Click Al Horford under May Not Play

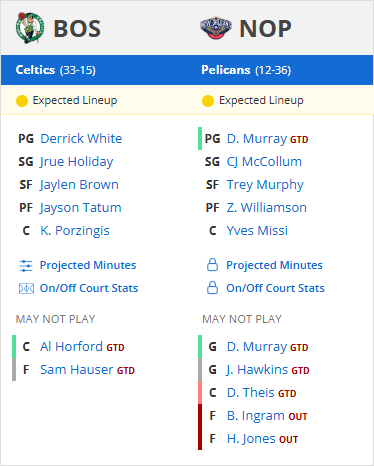click(71, 347)
